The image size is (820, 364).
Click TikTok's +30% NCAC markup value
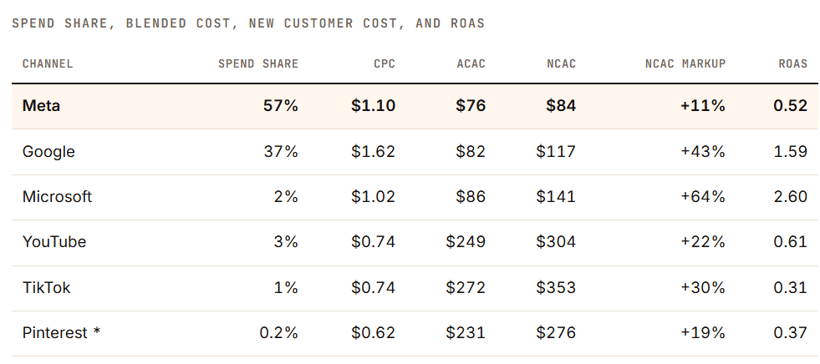coord(703,287)
